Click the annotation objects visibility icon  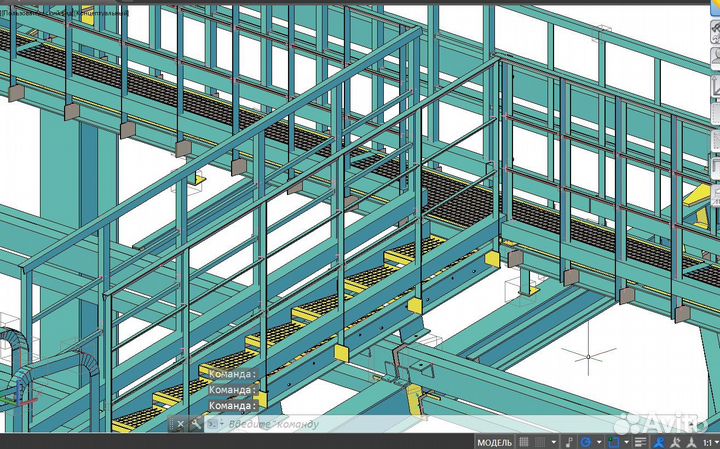click(x=659, y=442)
